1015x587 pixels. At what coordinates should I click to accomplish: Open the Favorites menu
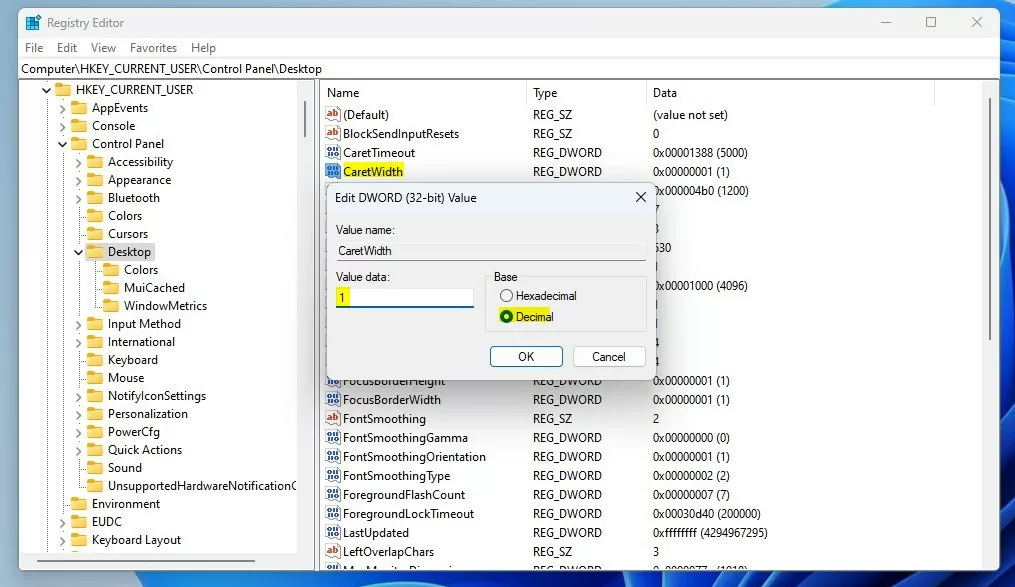pyautogui.click(x=153, y=48)
